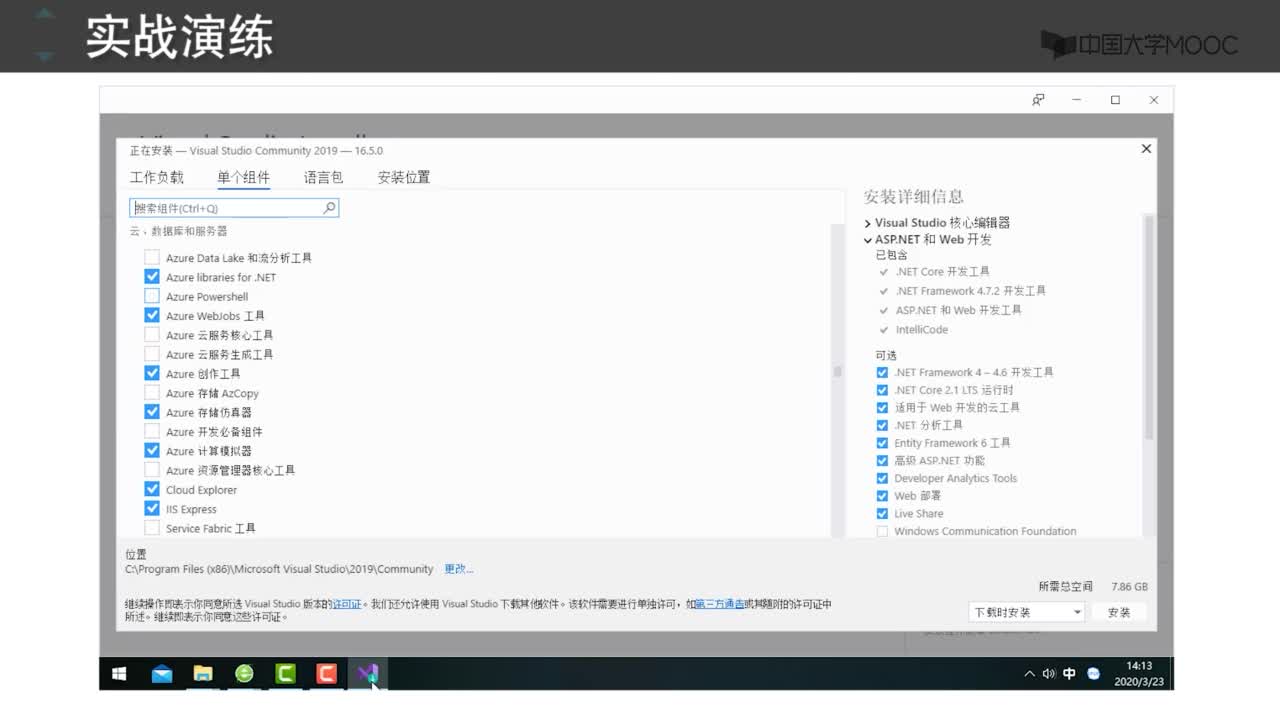Click 更改... link for install location
This screenshot has height=720, width=1280.
[x=458, y=569]
